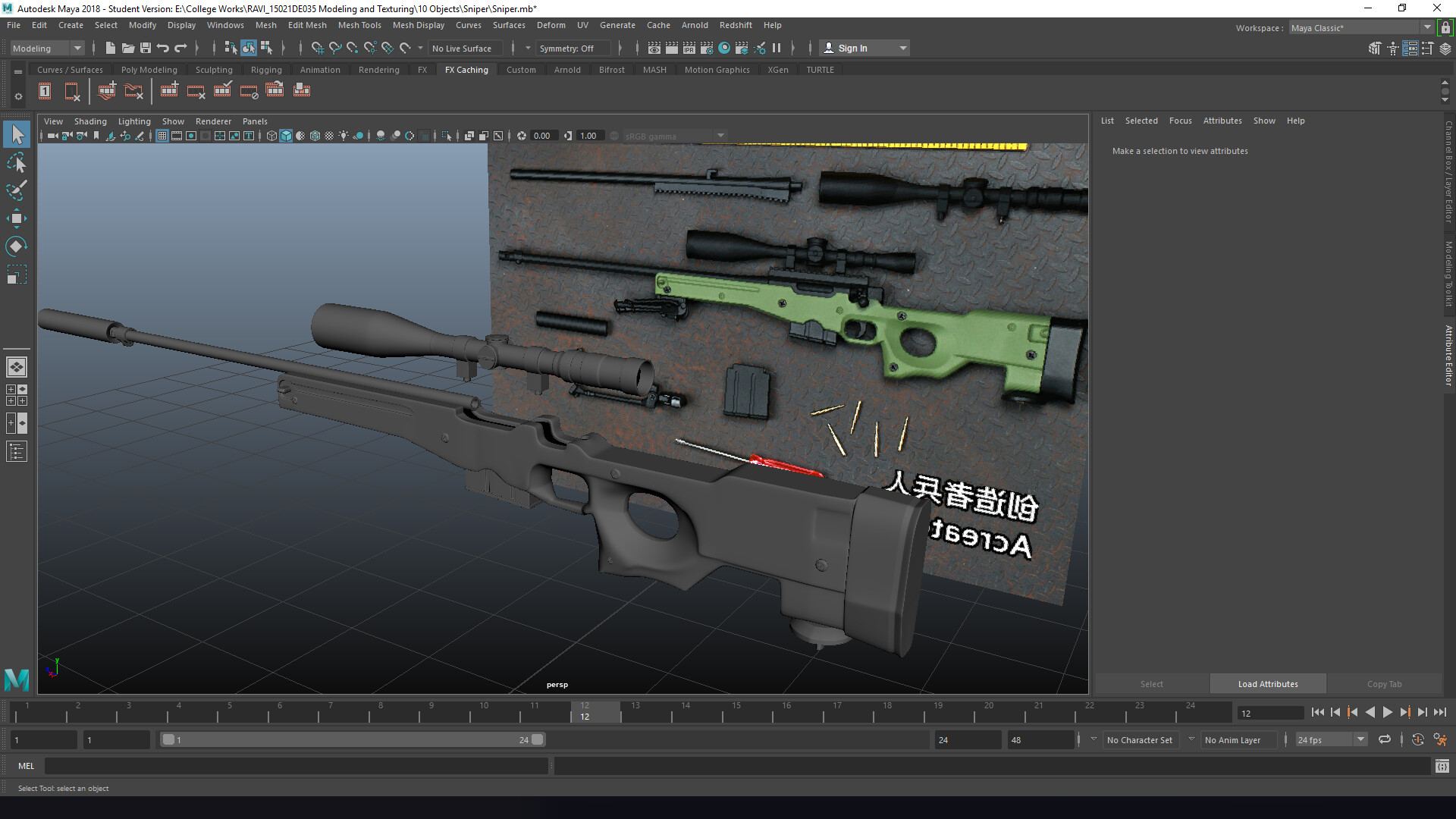Open the Arnold menu in menu bar
This screenshot has width=1456, height=819.
[695, 25]
